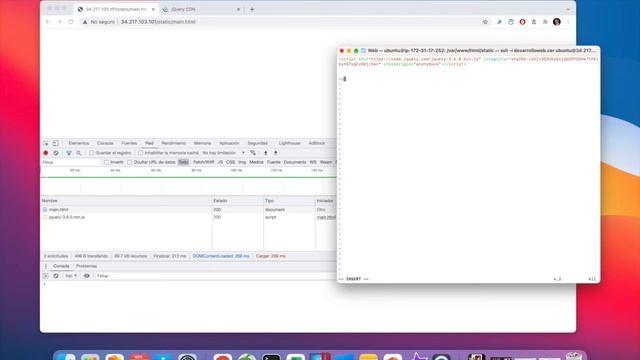The width and height of the screenshot is (640, 360).
Task: Open the Chrome profile avatar
Action: click(x=557, y=22)
